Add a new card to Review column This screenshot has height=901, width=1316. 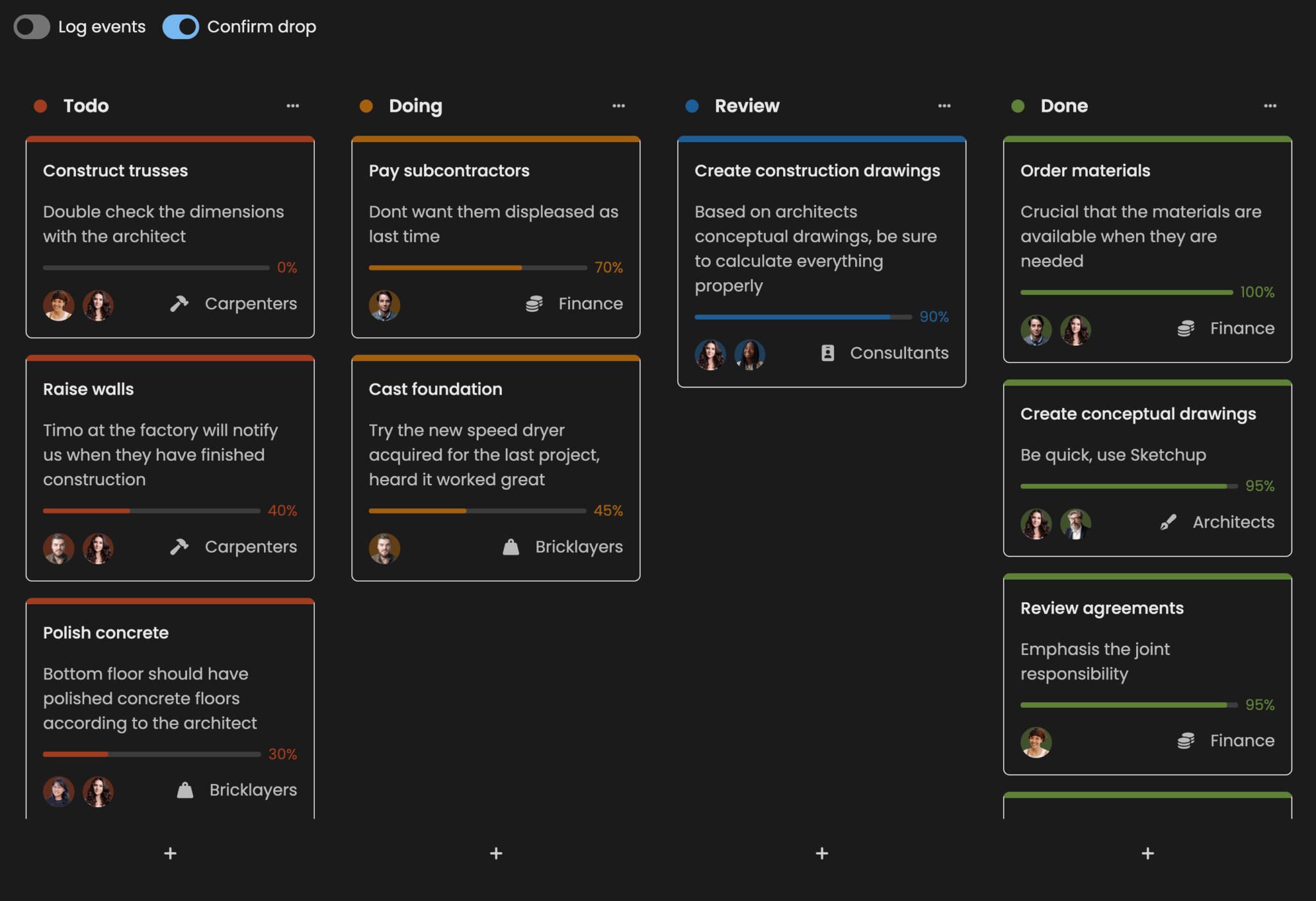pyautogui.click(x=822, y=853)
